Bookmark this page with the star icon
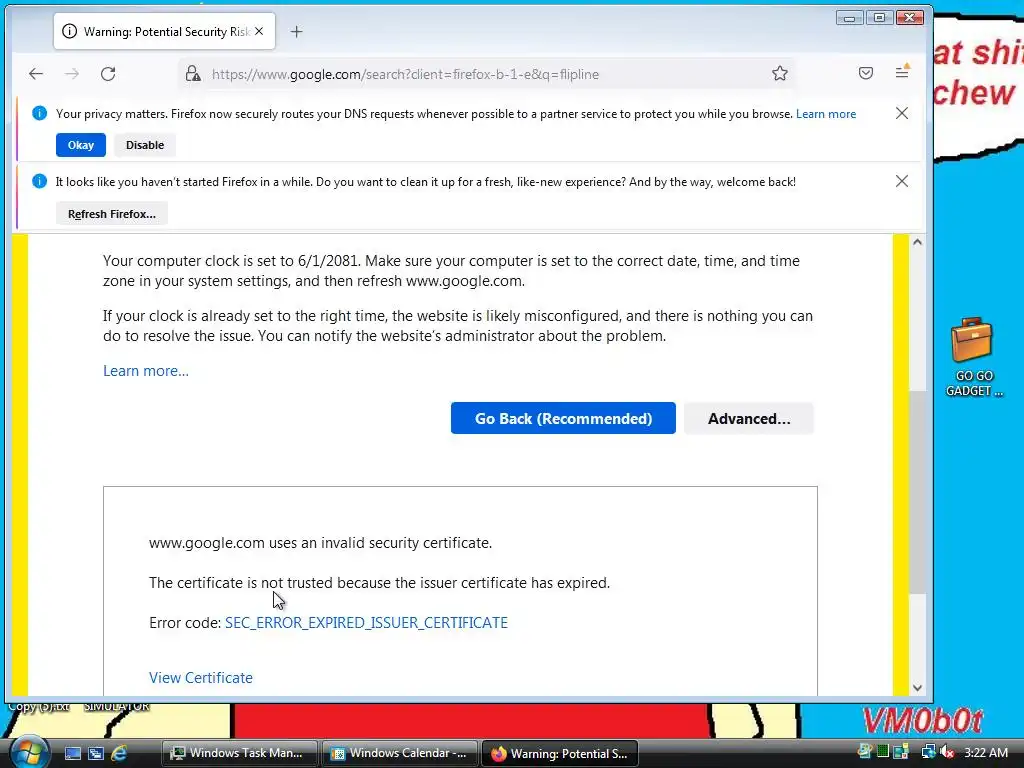The height and width of the screenshot is (768, 1024). pos(780,74)
